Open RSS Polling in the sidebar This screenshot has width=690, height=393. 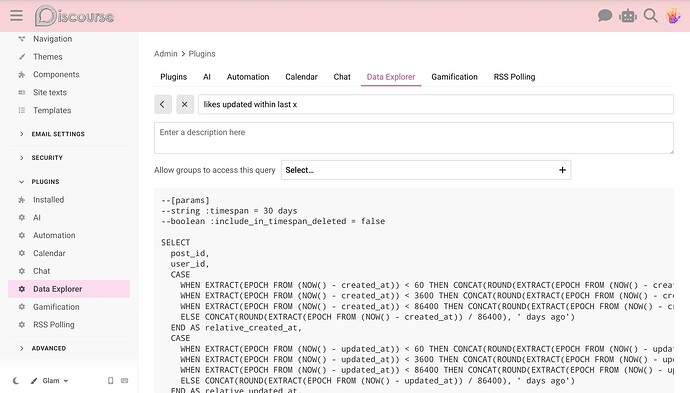pyautogui.click(x=54, y=325)
